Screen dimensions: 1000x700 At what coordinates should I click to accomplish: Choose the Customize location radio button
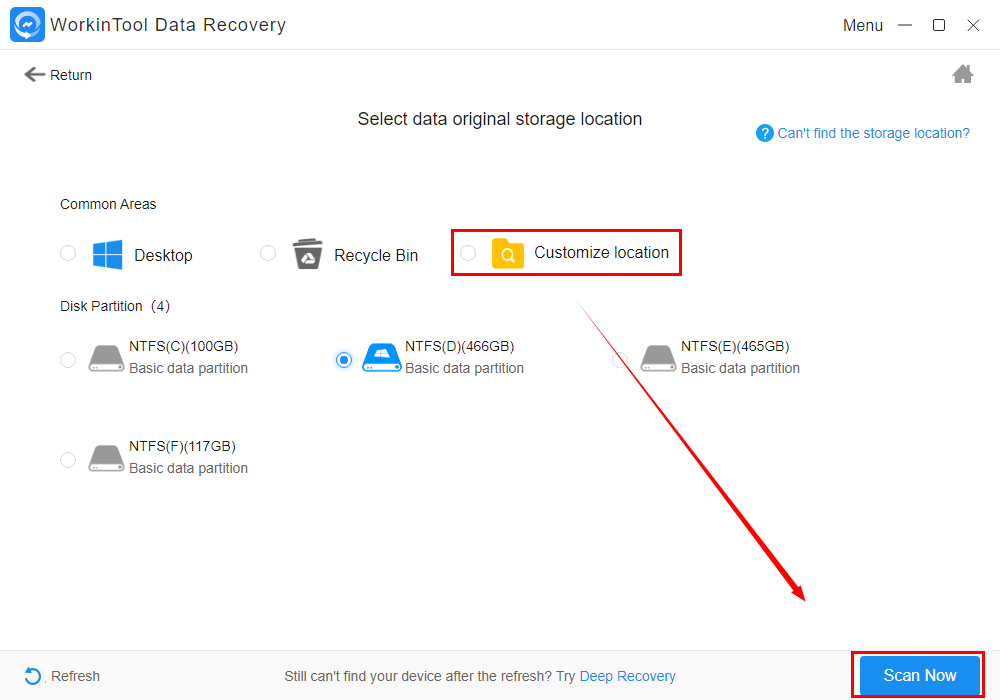click(468, 253)
